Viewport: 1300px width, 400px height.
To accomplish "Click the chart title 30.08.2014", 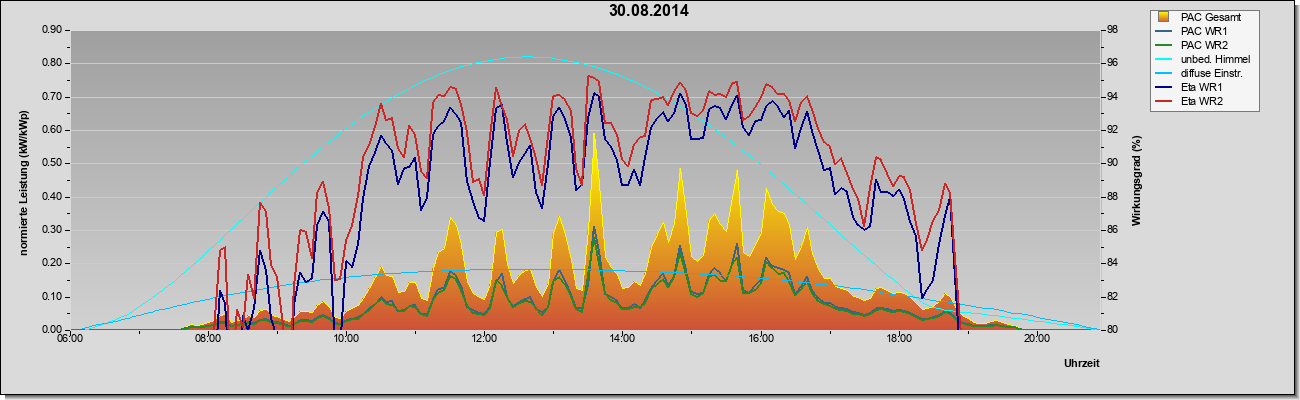I will click(649, 11).
